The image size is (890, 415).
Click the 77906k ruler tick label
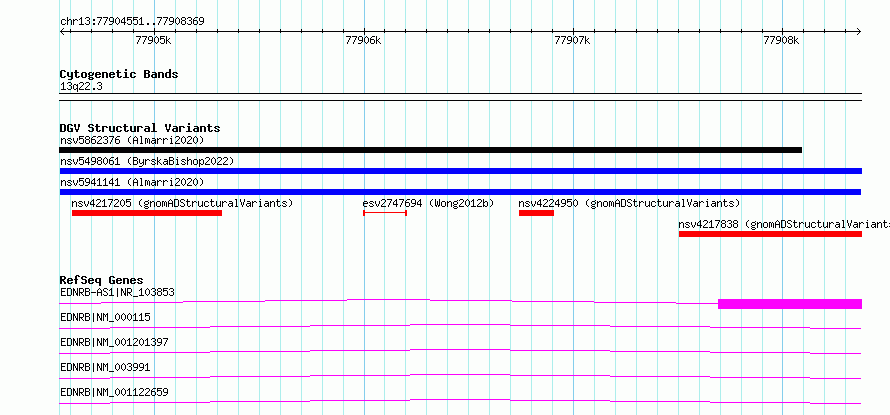363,40
